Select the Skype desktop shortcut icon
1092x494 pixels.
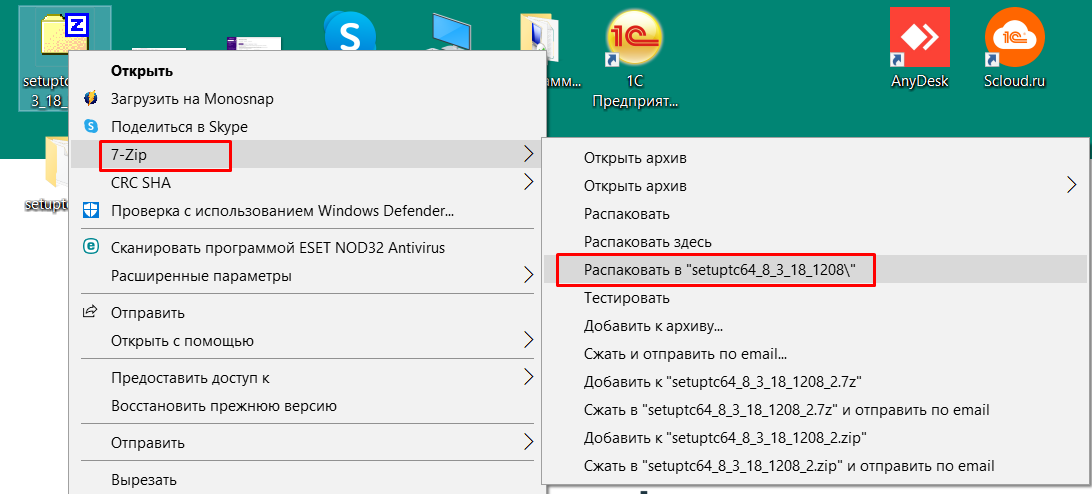[350, 31]
